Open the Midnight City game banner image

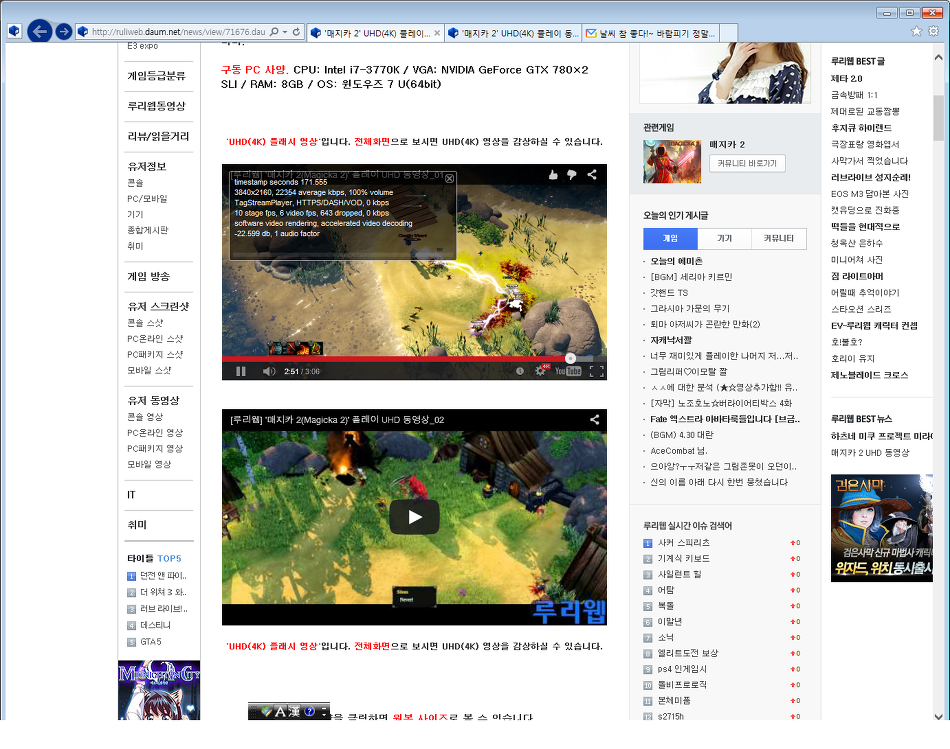[x=159, y=690]
